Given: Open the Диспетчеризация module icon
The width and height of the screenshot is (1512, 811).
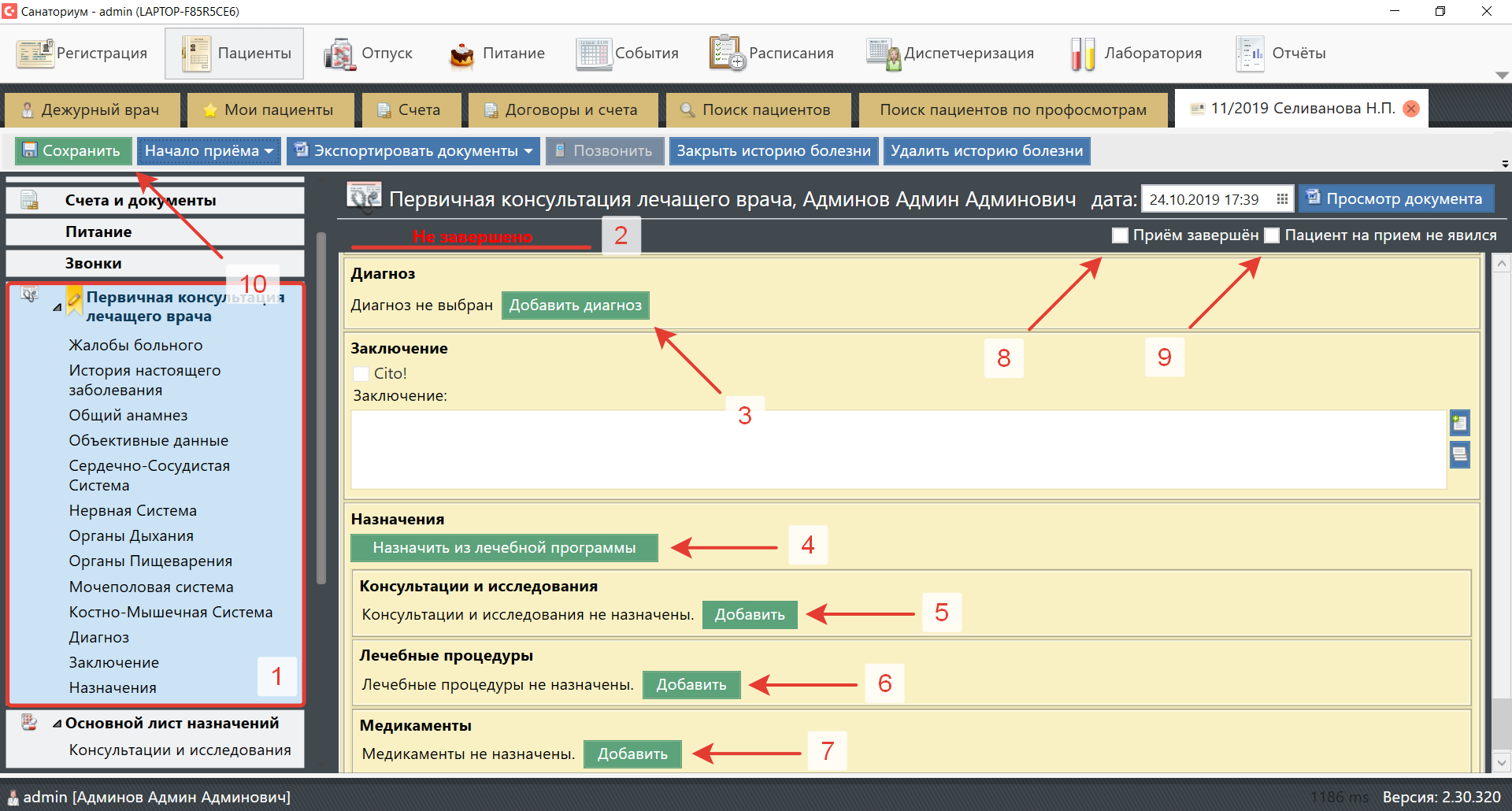Looking at the screenshot, I should pyautogui.click(x=884, y=54).
